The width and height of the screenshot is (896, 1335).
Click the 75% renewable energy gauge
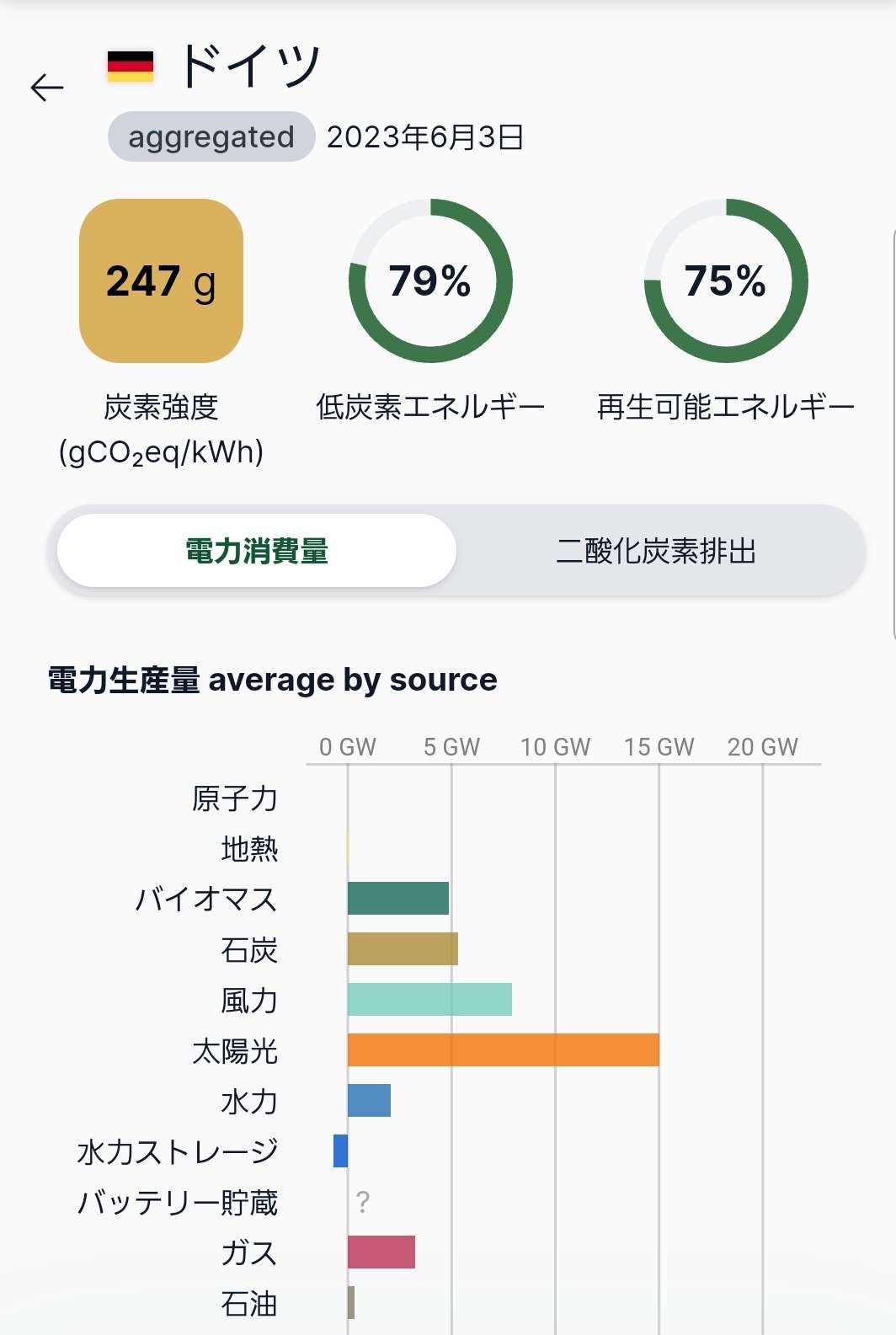pos(726,281)
